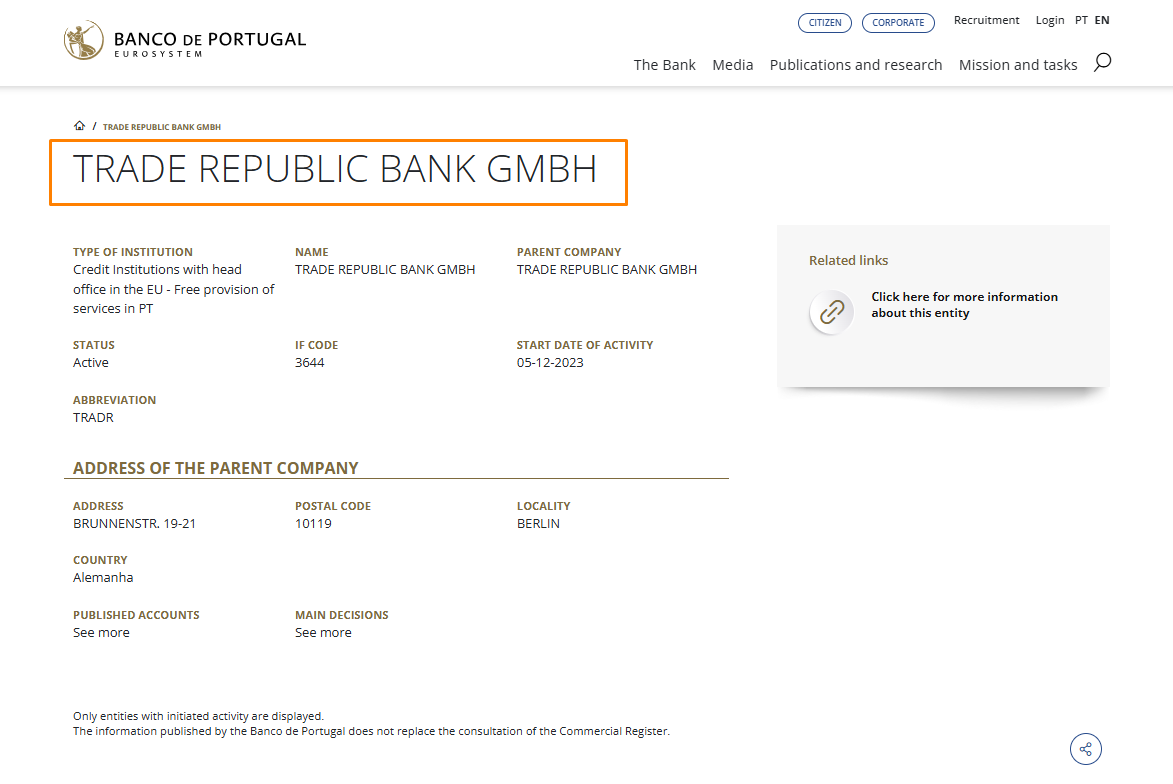Click the type of institution description text
Image resolution: width=1173 pixels, height=784 pixels.
click(174, 289)
